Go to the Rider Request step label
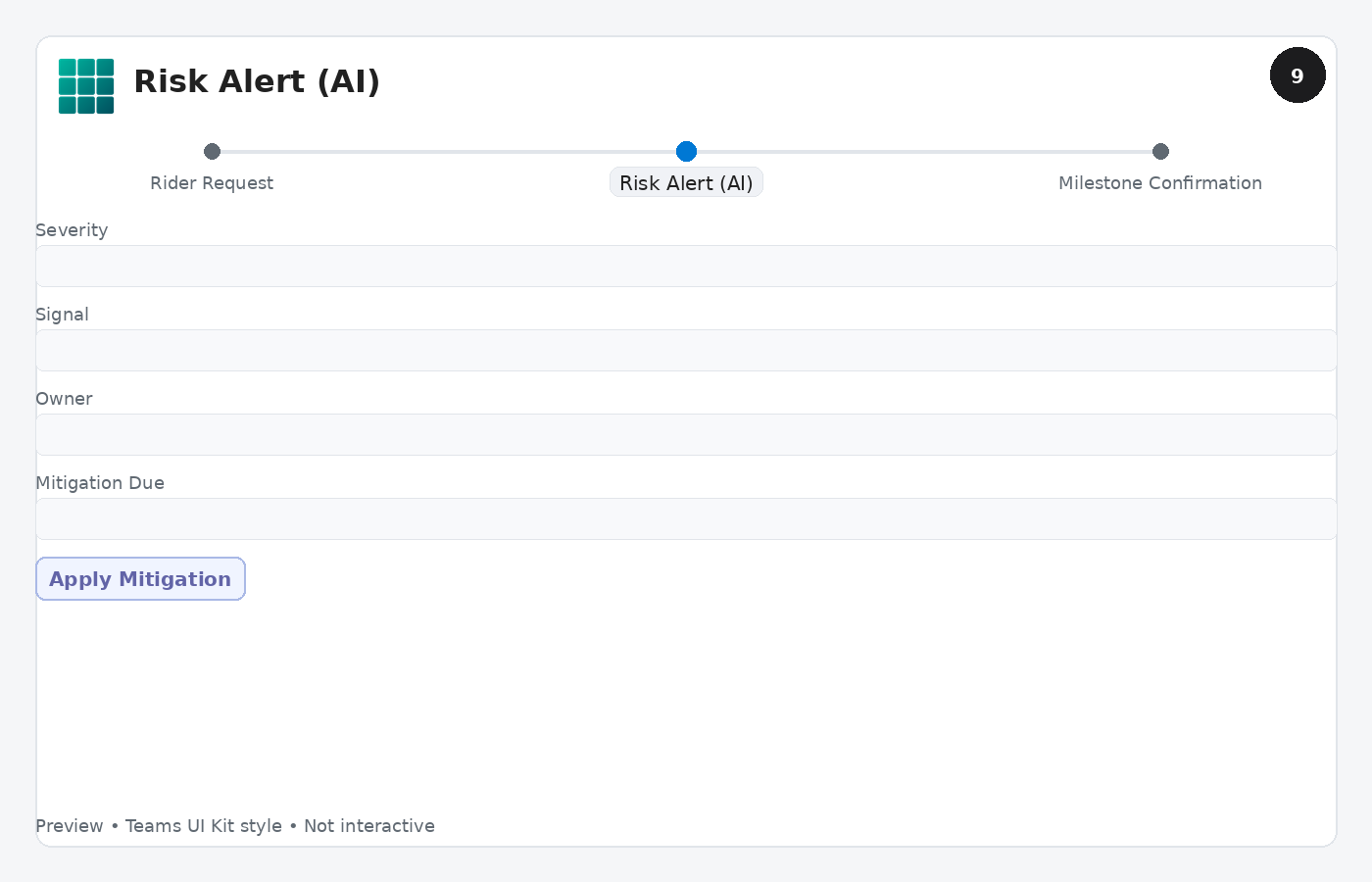 pos(212,183)
